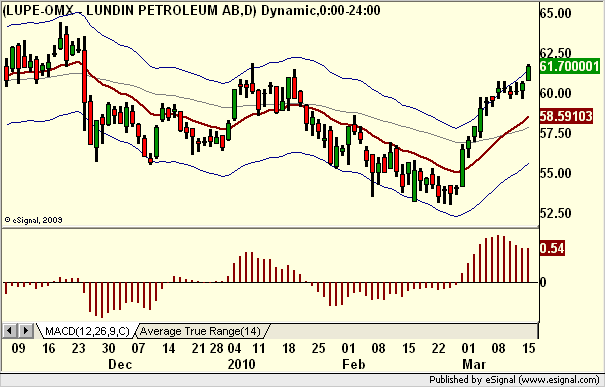Screen dimensions: 605x387
Task: Open the Average True Range(14) tab
Action: click(200, 331)
